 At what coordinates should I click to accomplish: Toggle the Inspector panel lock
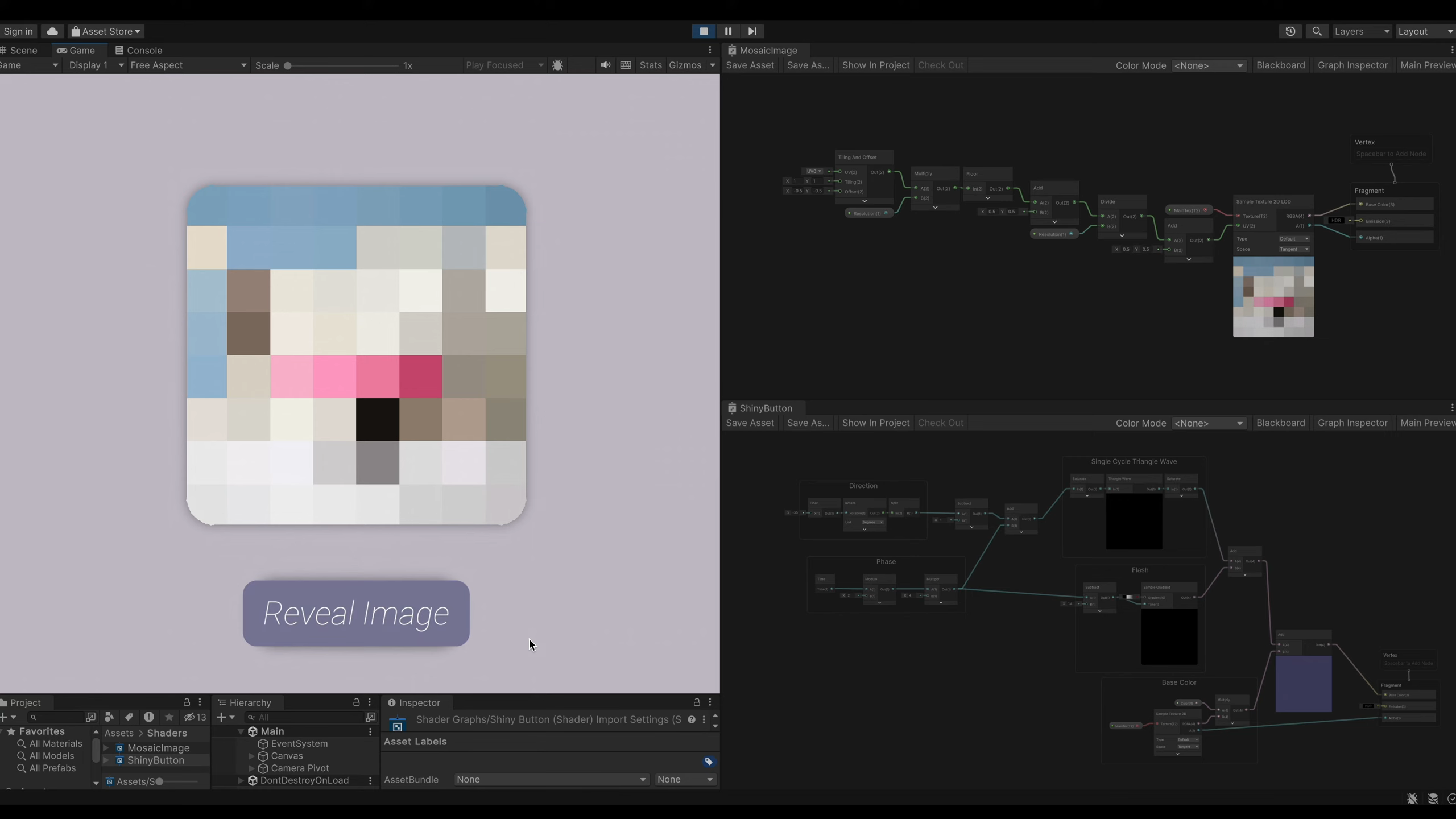pyautogui.click(x=697, y=702)
